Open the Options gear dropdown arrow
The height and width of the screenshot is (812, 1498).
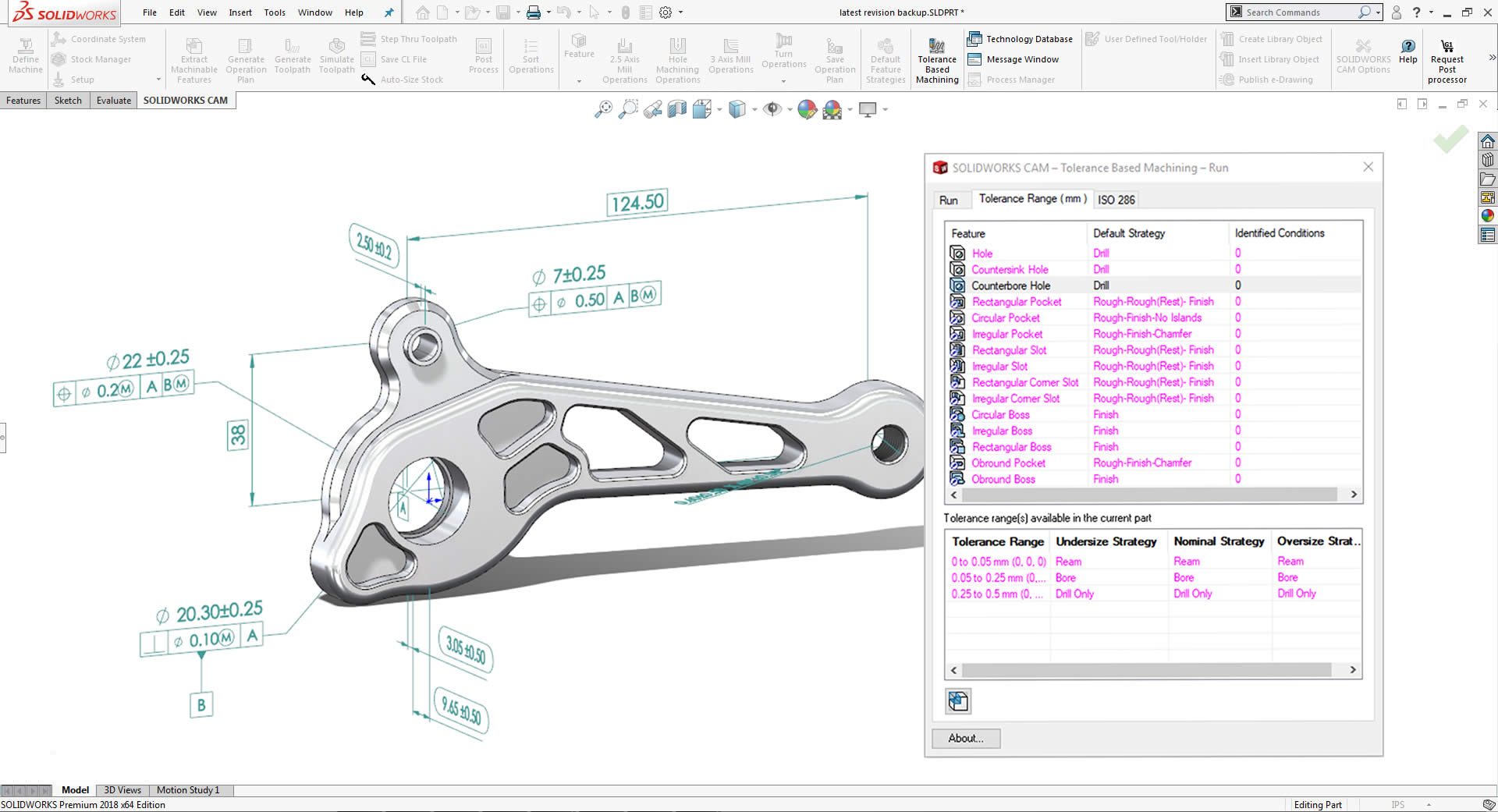tap(680, 12)
